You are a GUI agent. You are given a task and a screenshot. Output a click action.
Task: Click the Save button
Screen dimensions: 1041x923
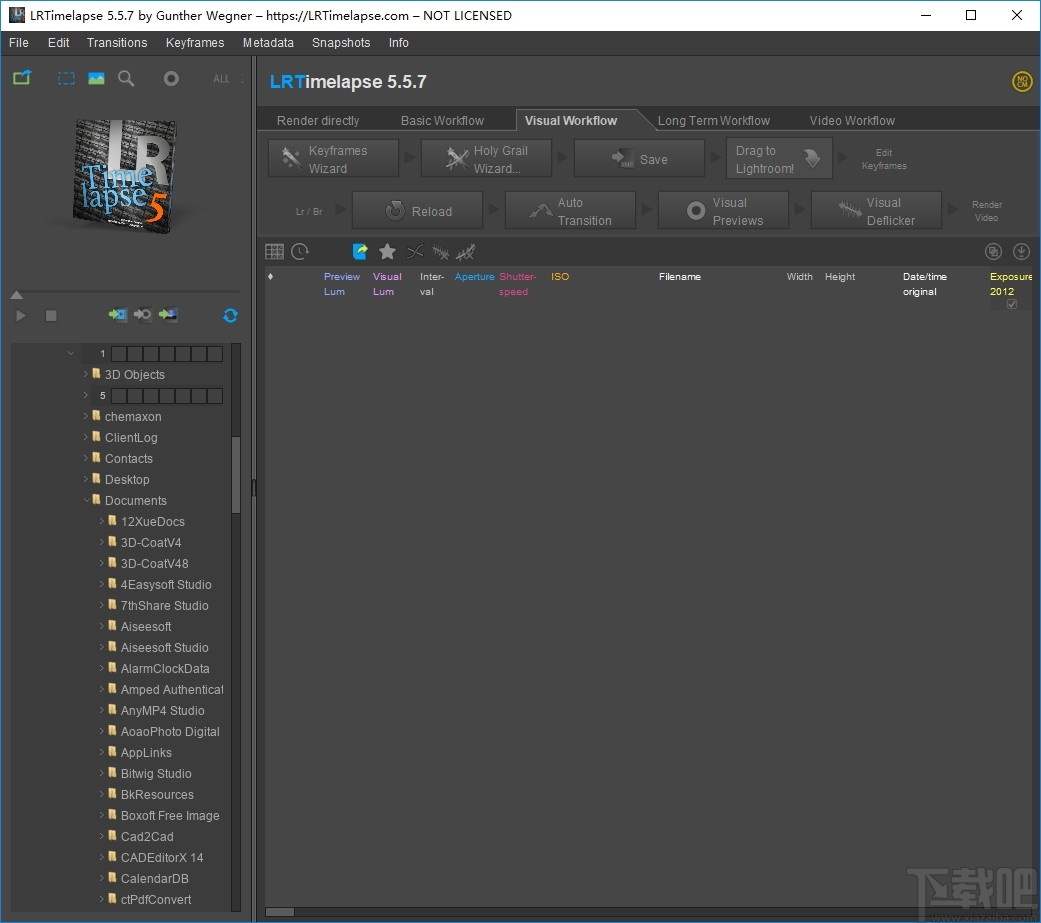click(x=639, y=159)
